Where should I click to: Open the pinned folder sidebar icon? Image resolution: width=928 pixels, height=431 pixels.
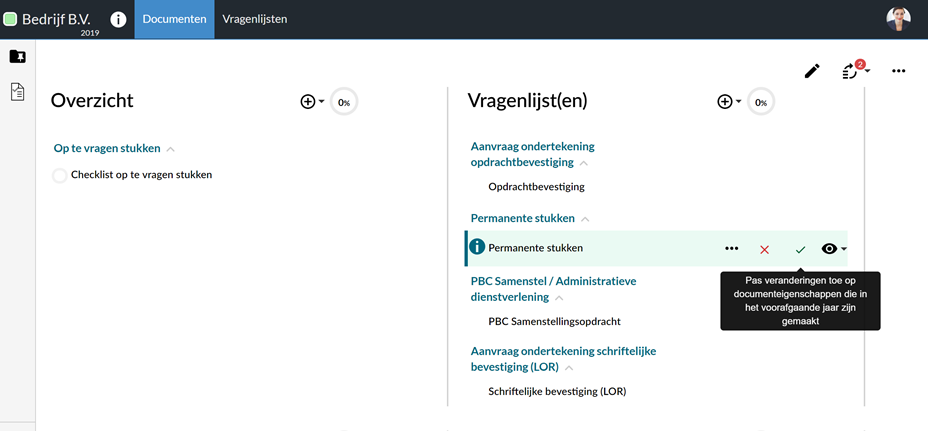[18, 57]
